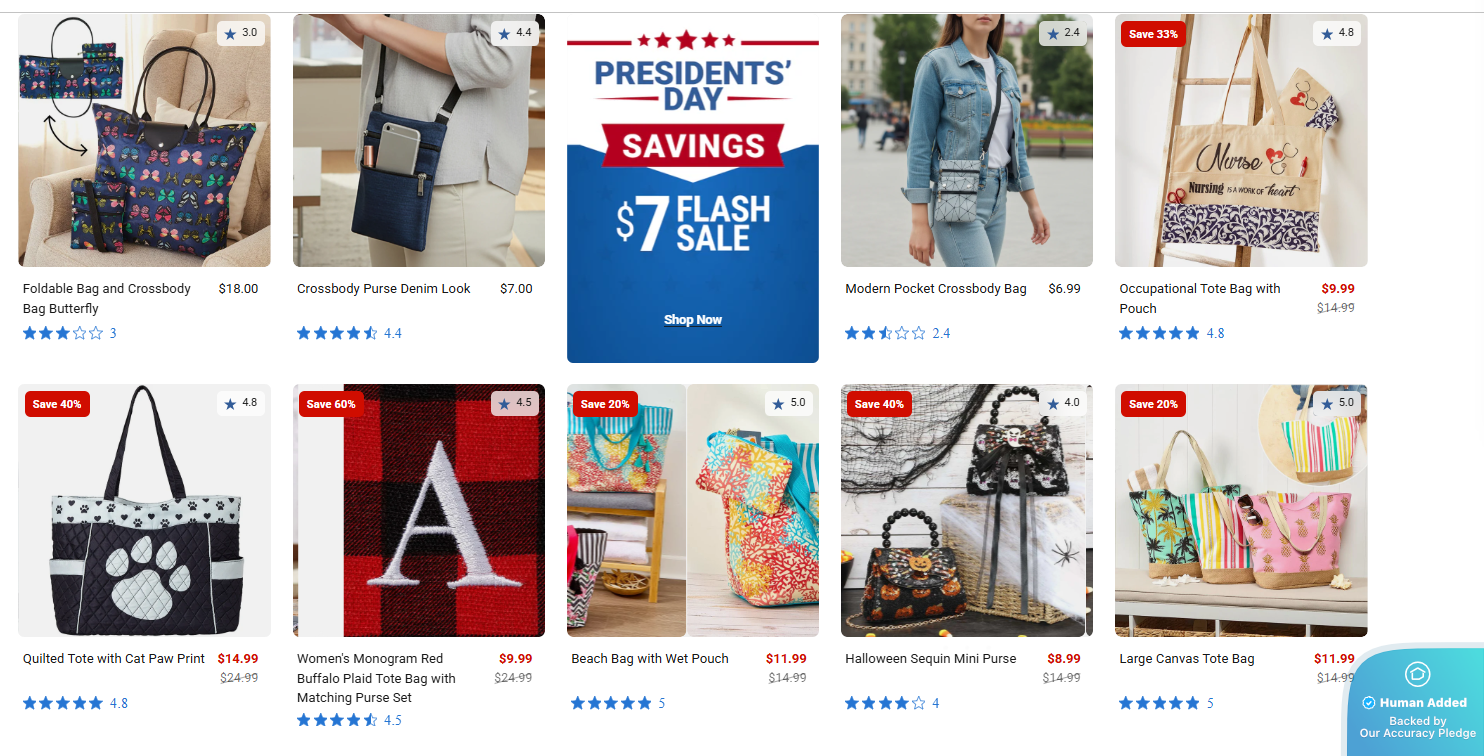This screenshot has width=1484, height=756.
Task: Open Beach Bag with Wet Pouch title link
Action: pos(650,659)
